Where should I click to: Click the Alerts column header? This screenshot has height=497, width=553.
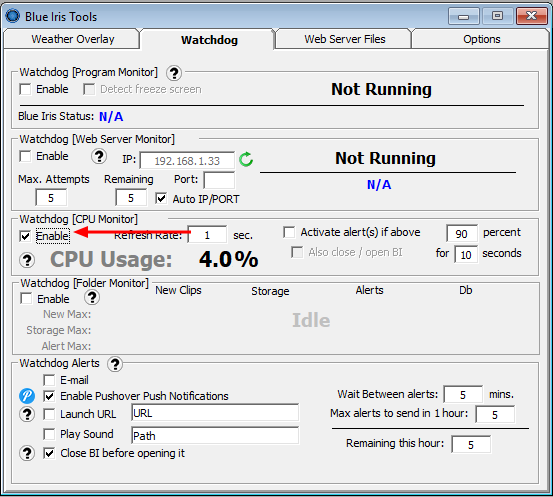(x=369, y=290)
